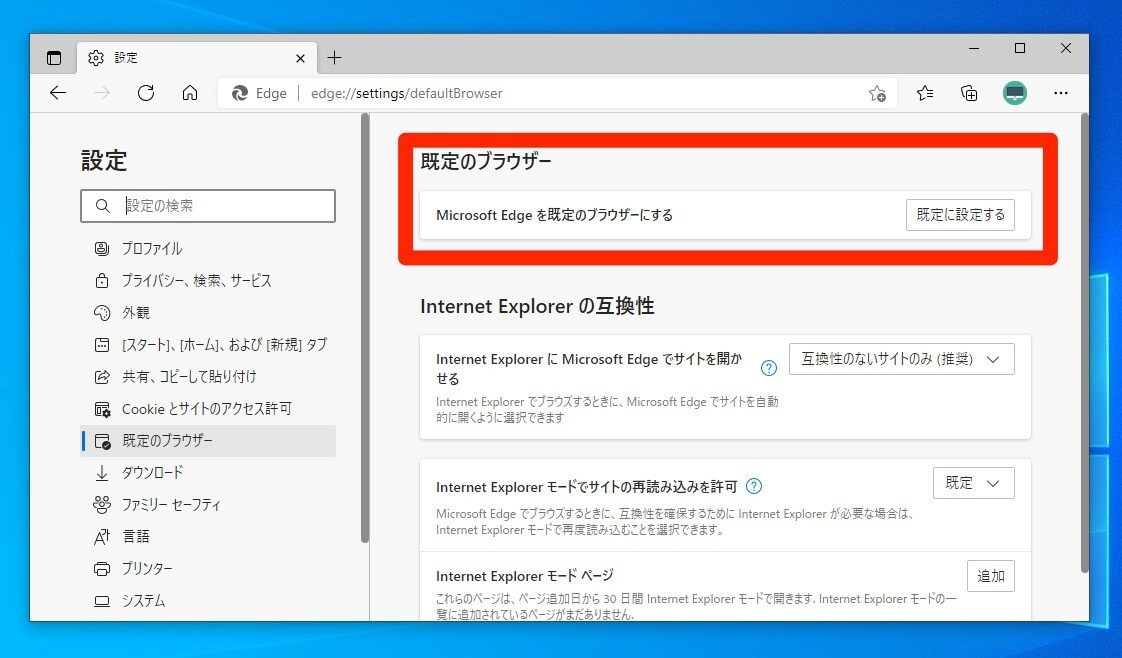Click the download arrow icon beside ダウンロード
The height and width of the screenshot is (658, 1122).
point(102,473)
